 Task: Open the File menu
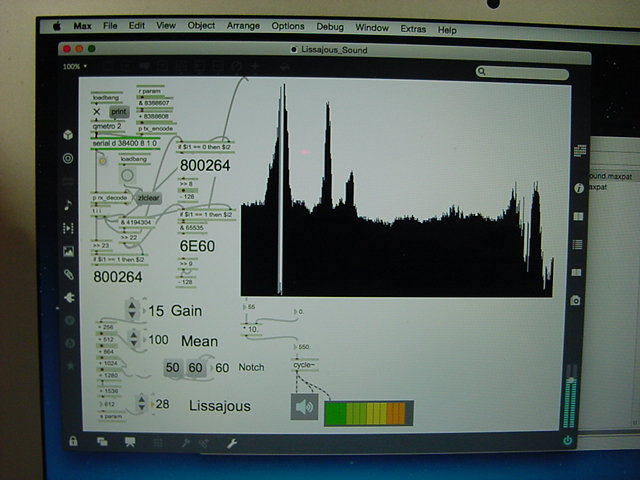tap(110, 26)
